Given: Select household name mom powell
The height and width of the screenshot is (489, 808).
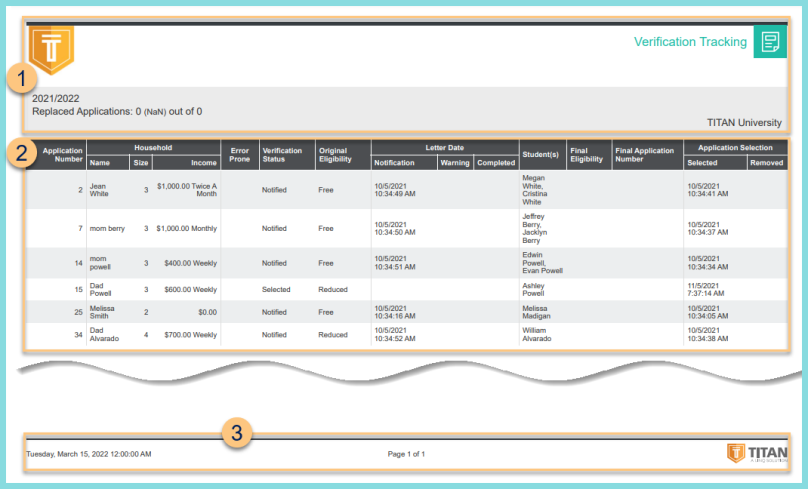Looking at the screenshot, I should tap(100, 263).
